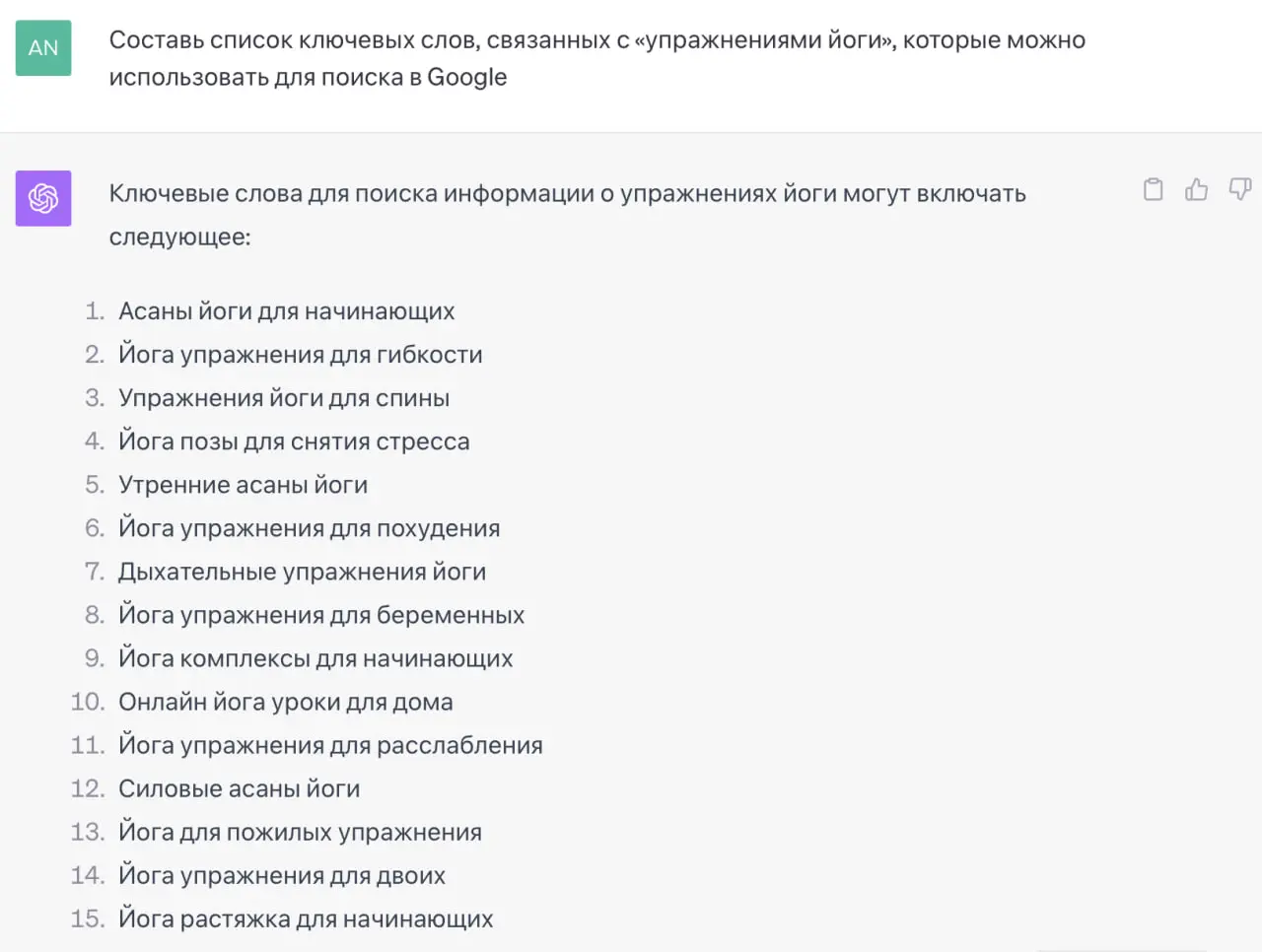Select list item 'Йога для пожилых упражнения'

click(x=301, y=832)
